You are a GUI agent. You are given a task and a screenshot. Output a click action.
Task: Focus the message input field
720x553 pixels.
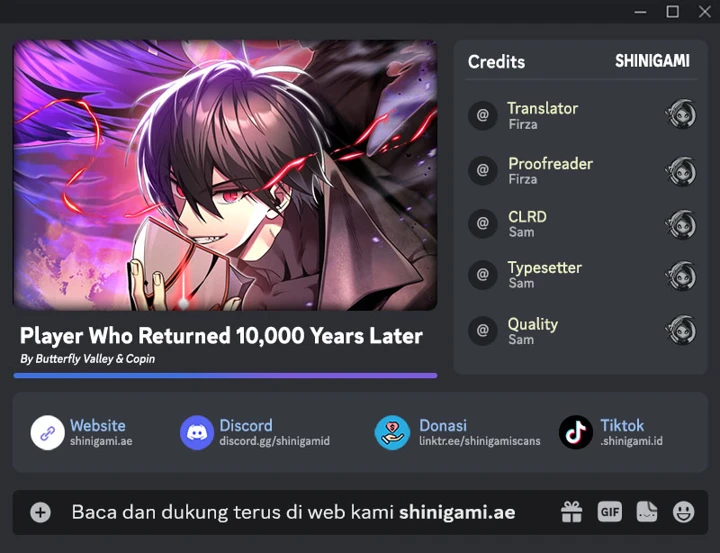pos(303,512)
